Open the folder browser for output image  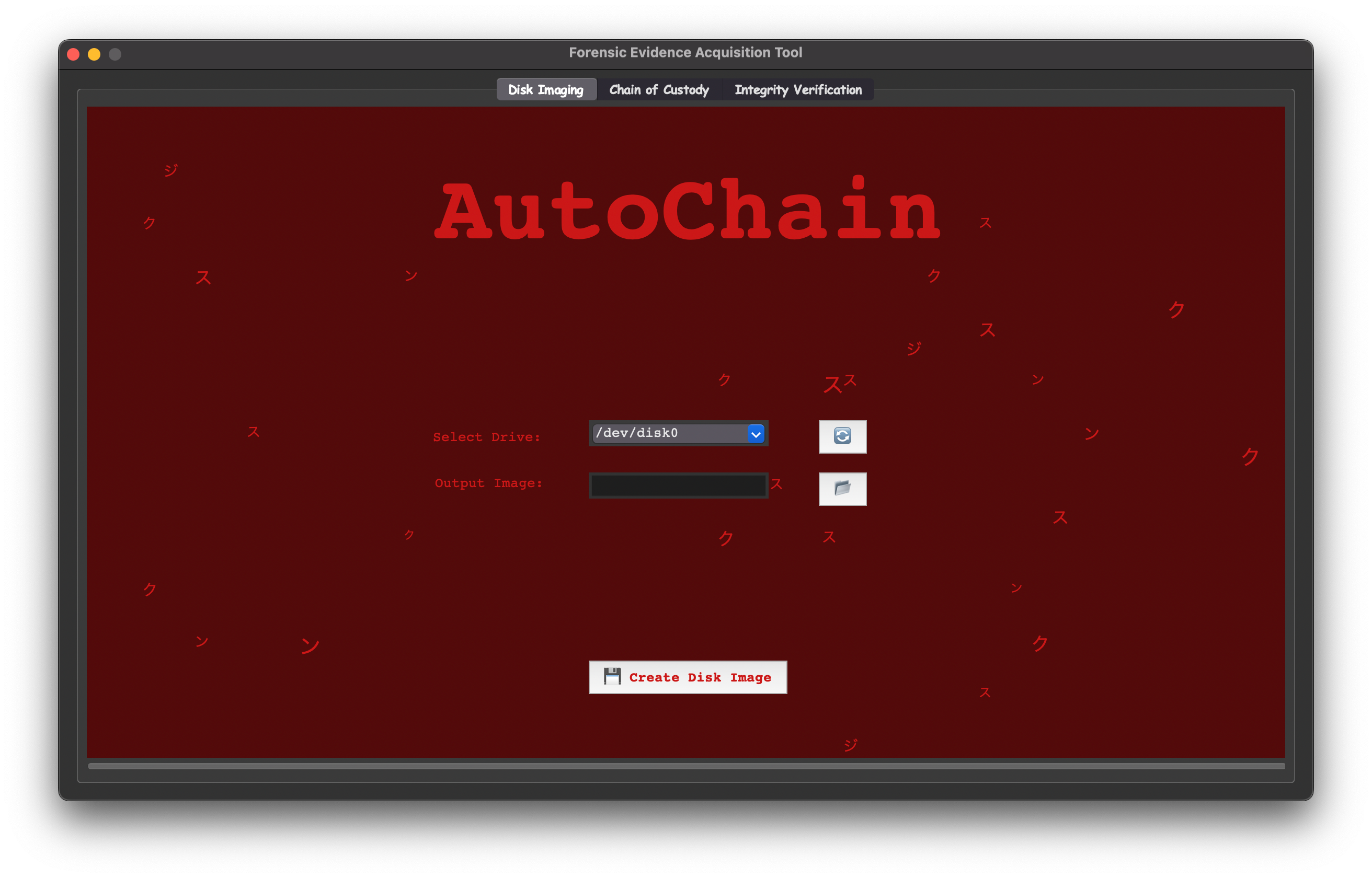(842, 489)
